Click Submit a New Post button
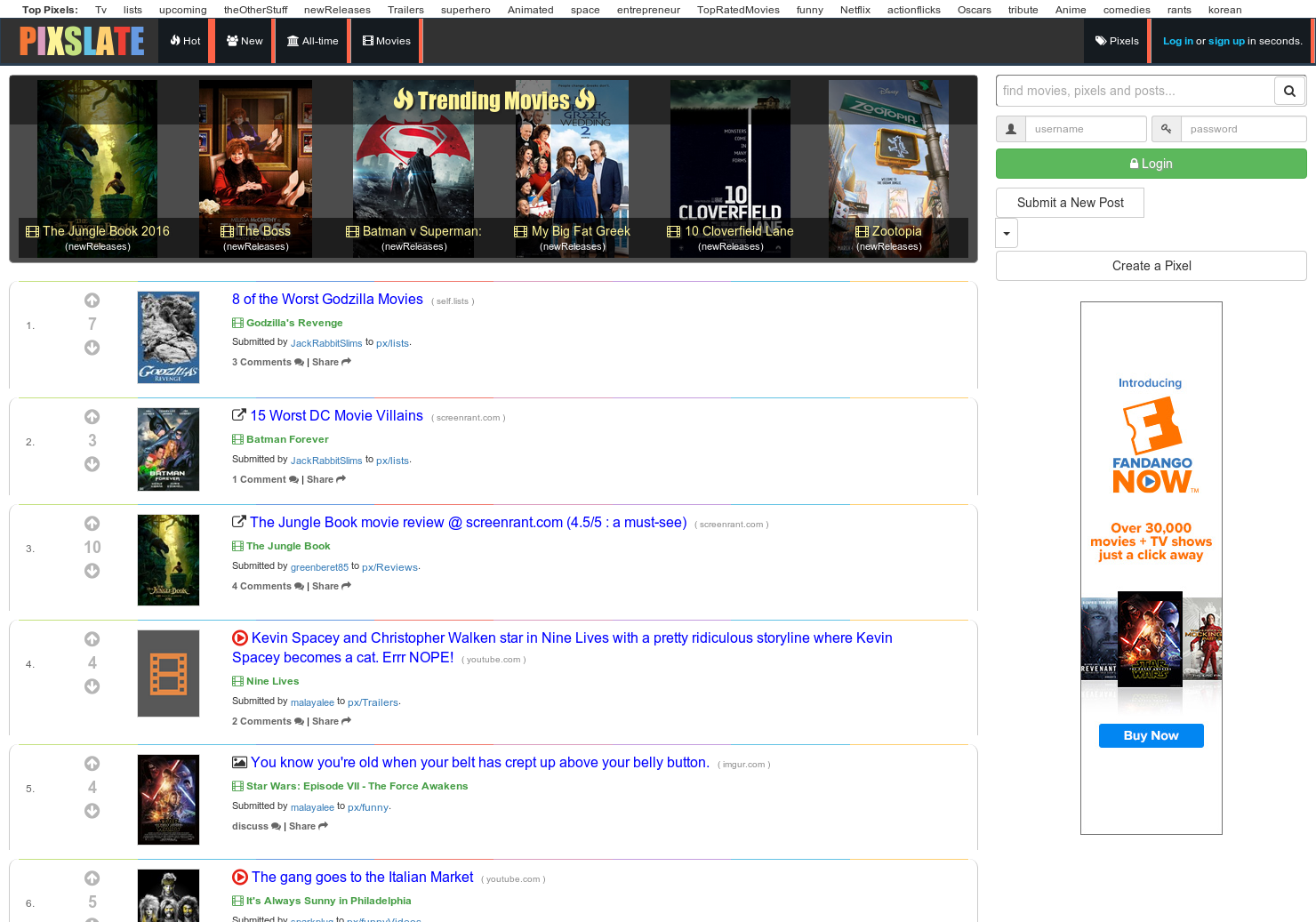1316x922 pixels. pos(1070,203)
